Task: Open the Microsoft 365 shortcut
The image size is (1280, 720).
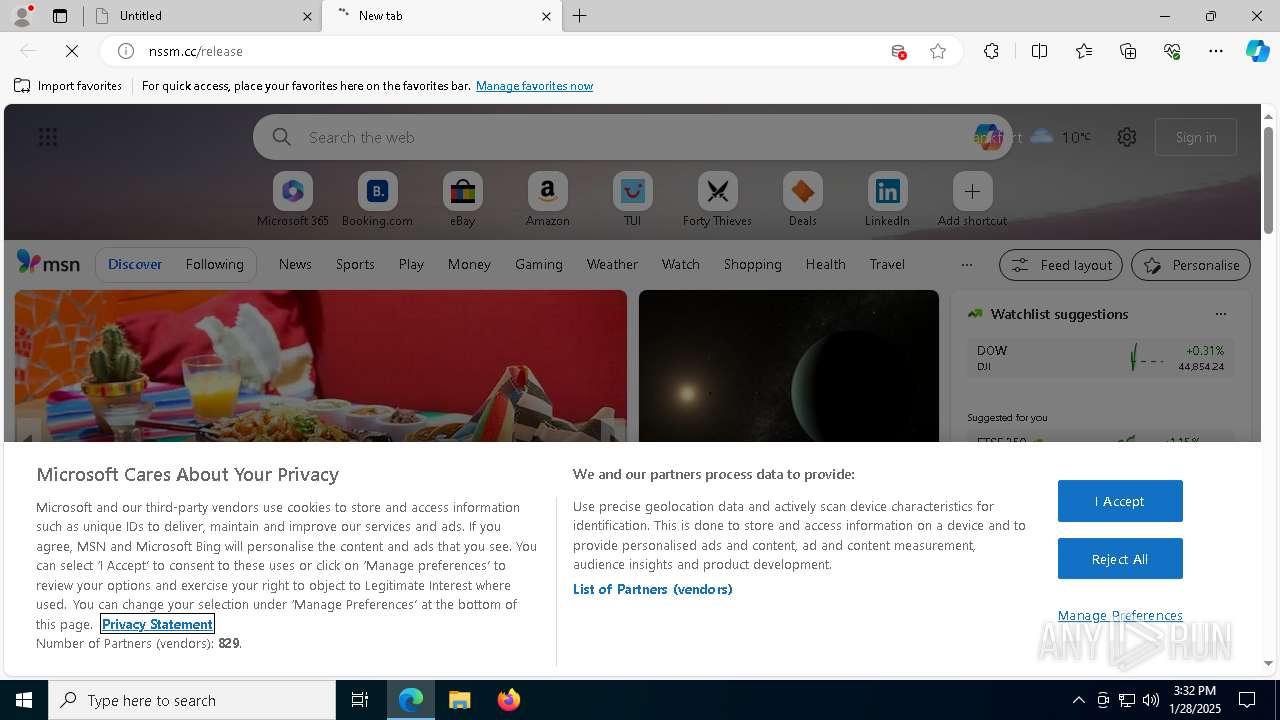Action: 292,200
